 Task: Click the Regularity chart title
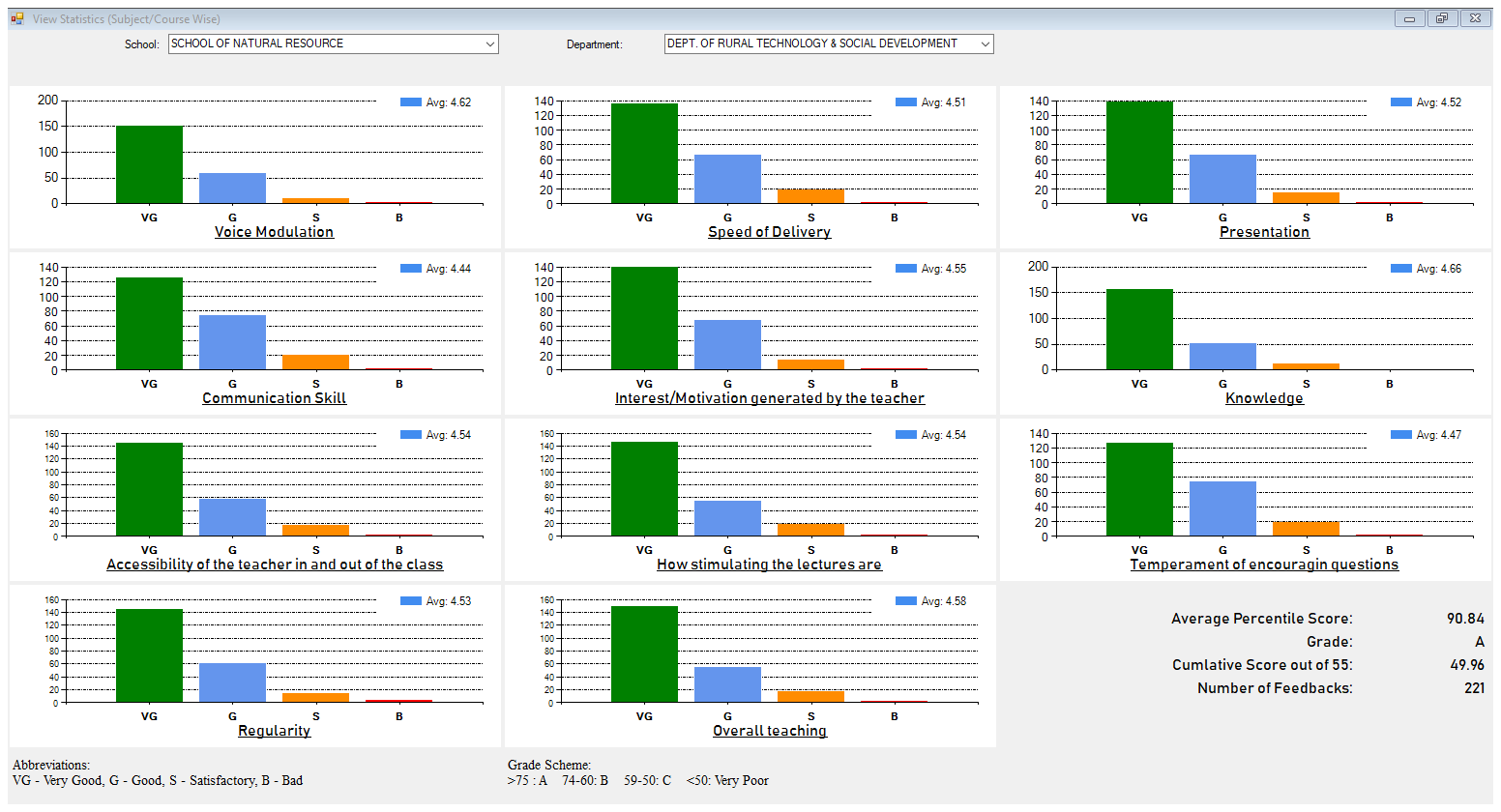coord(274,731)
